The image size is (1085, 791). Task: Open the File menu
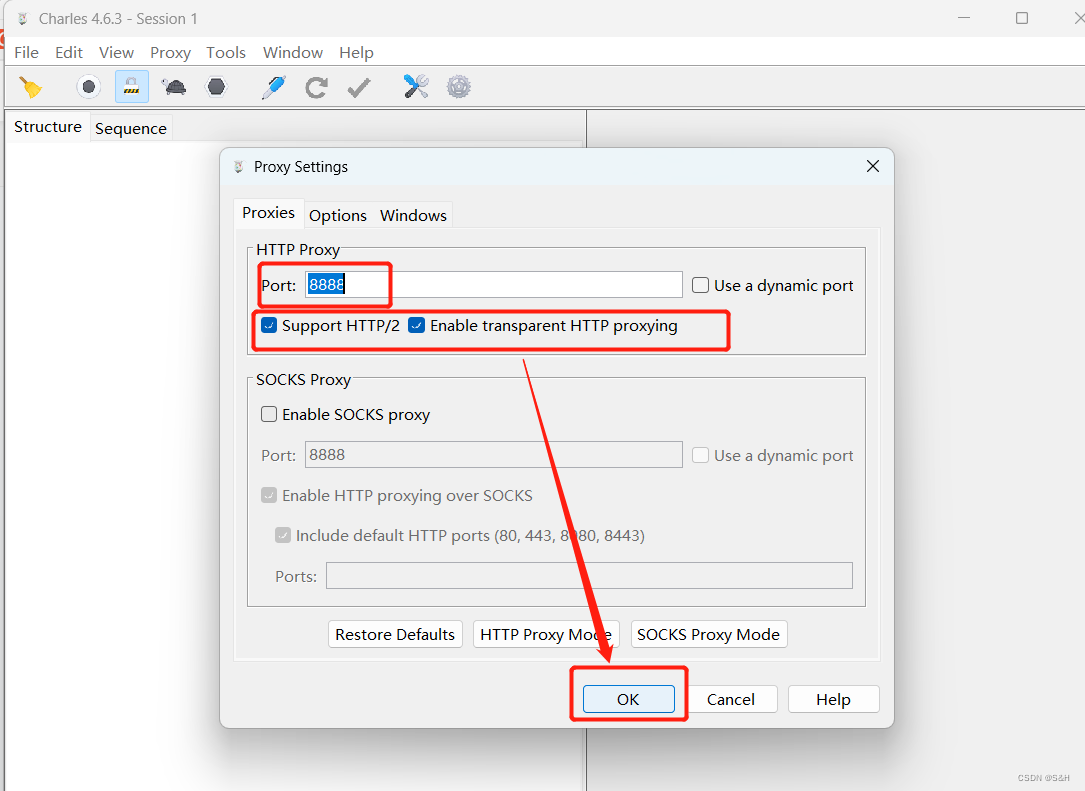coord(26,53)
